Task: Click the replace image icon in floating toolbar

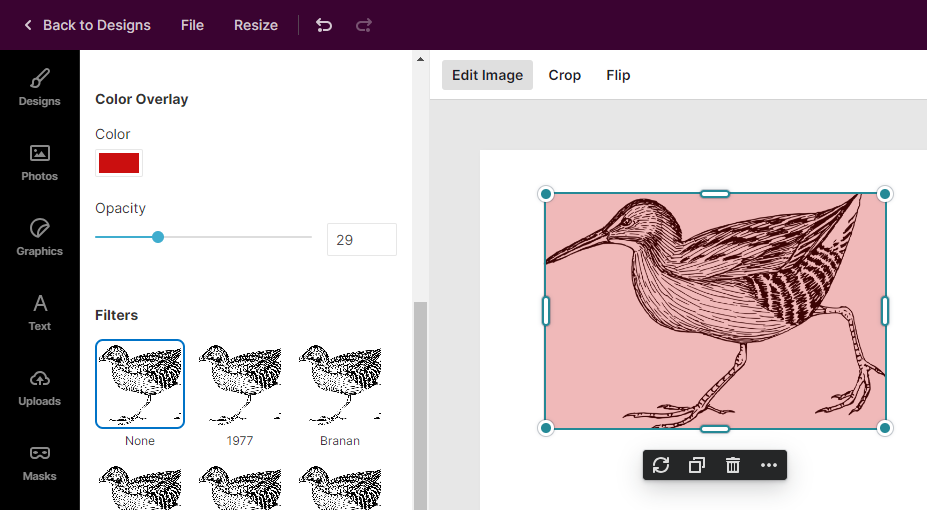Action: point(661,465)
